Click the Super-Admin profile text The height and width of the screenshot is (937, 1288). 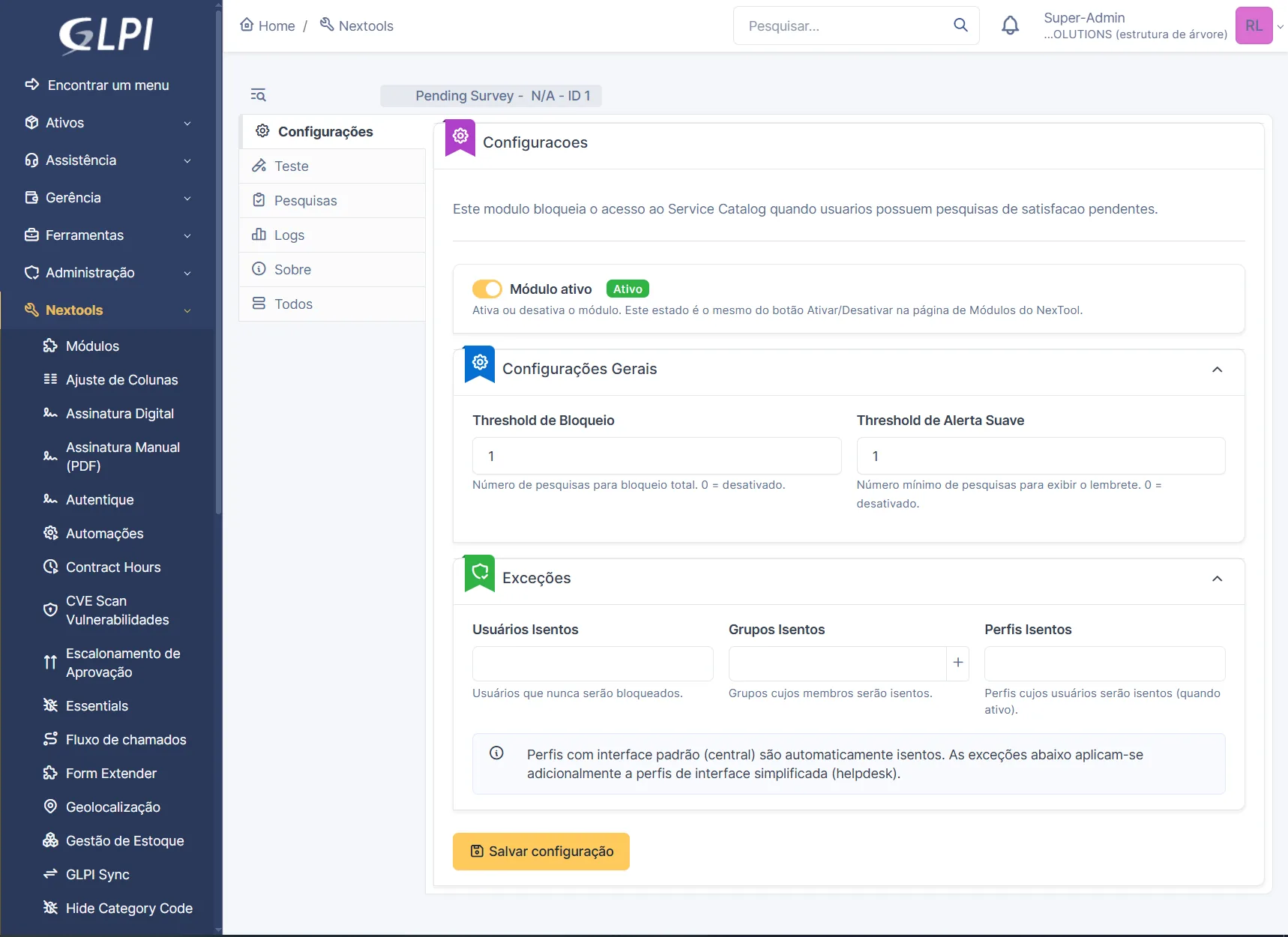[1084, 17]
